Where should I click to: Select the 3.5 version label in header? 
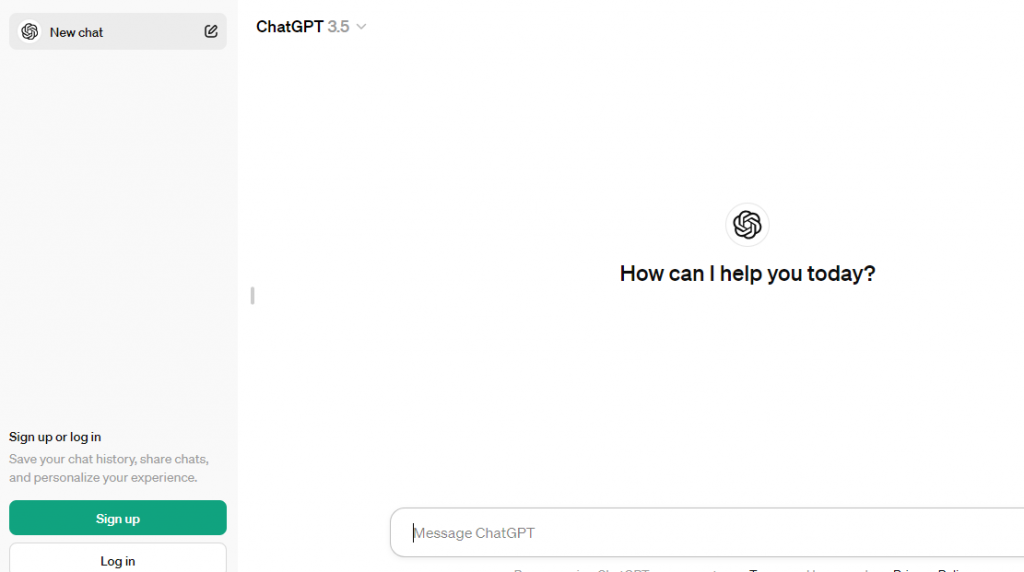[338, 27]
